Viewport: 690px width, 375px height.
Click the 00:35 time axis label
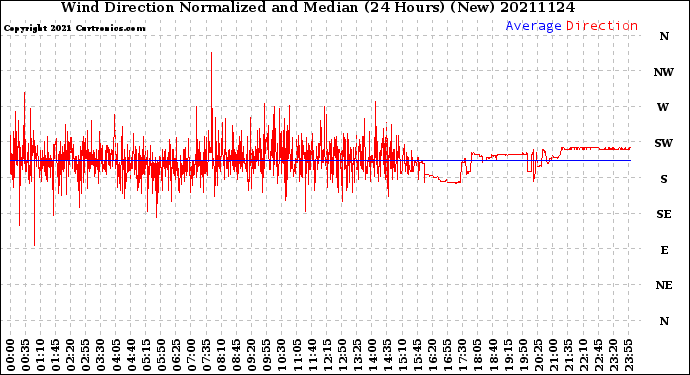tap(26, 355)
